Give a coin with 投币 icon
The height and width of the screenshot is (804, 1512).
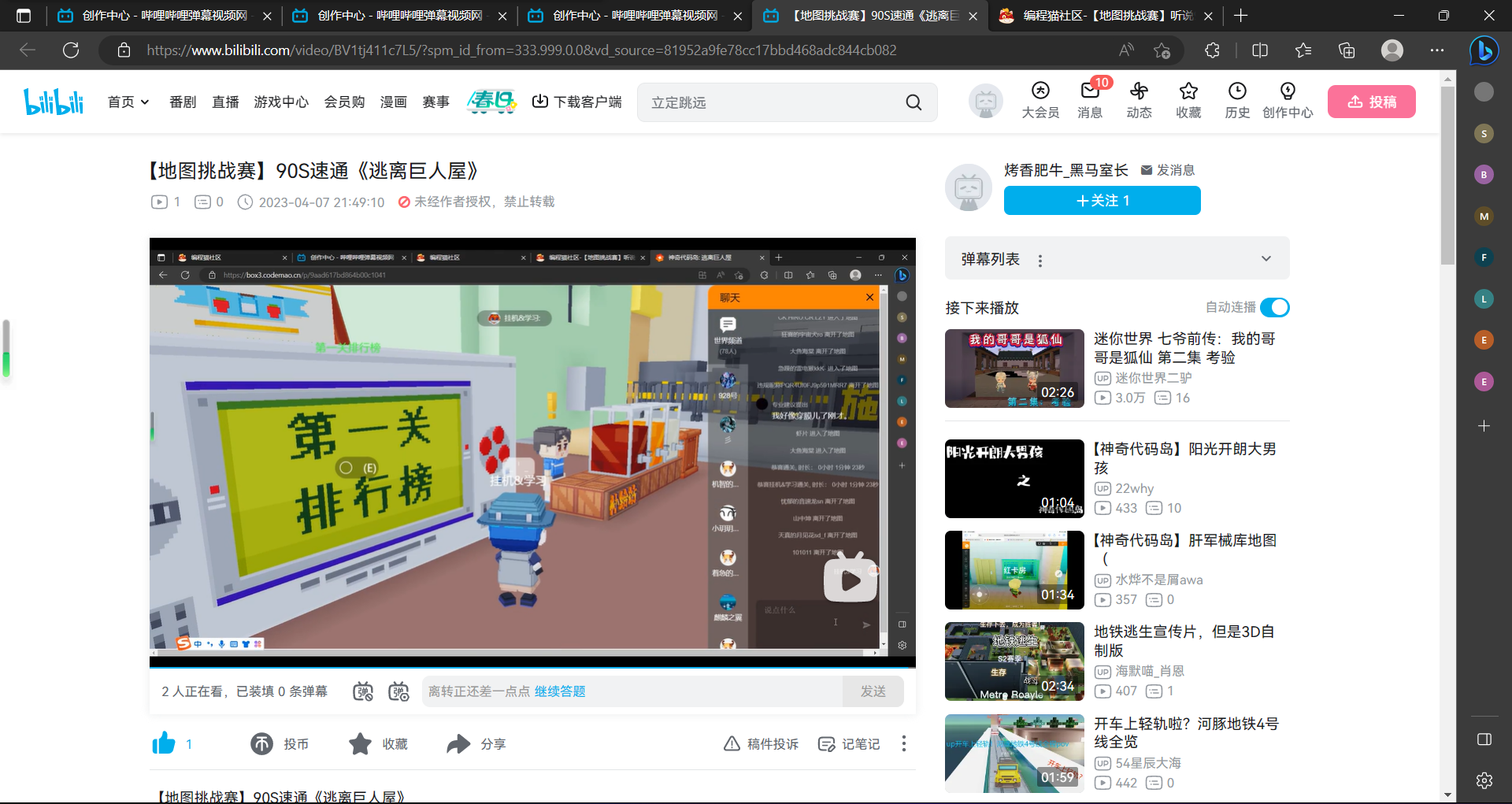click(x=261, y=743)
